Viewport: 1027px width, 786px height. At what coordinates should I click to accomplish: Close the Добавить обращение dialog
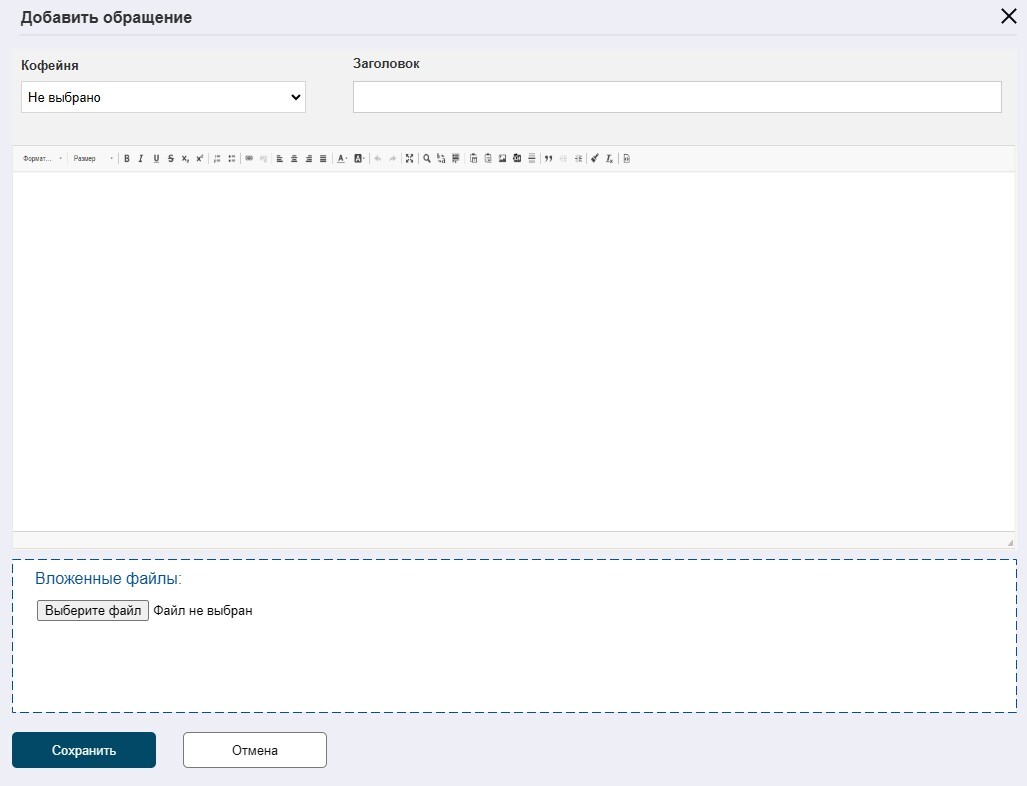[x=1009, y=16]
